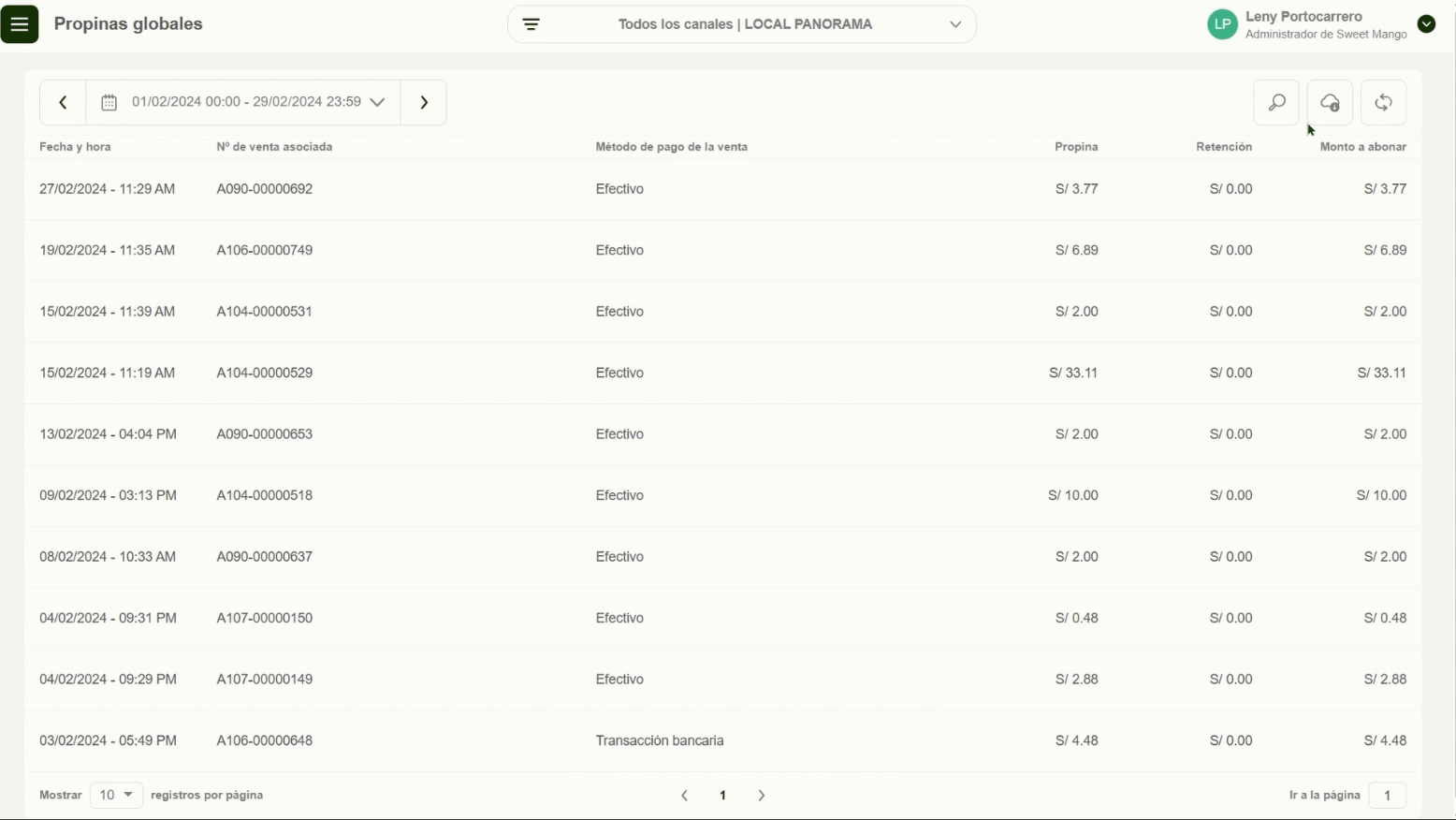Click the filter icon in channel selector
Screen dimensions: 1456x820
(x=531, y=24)
